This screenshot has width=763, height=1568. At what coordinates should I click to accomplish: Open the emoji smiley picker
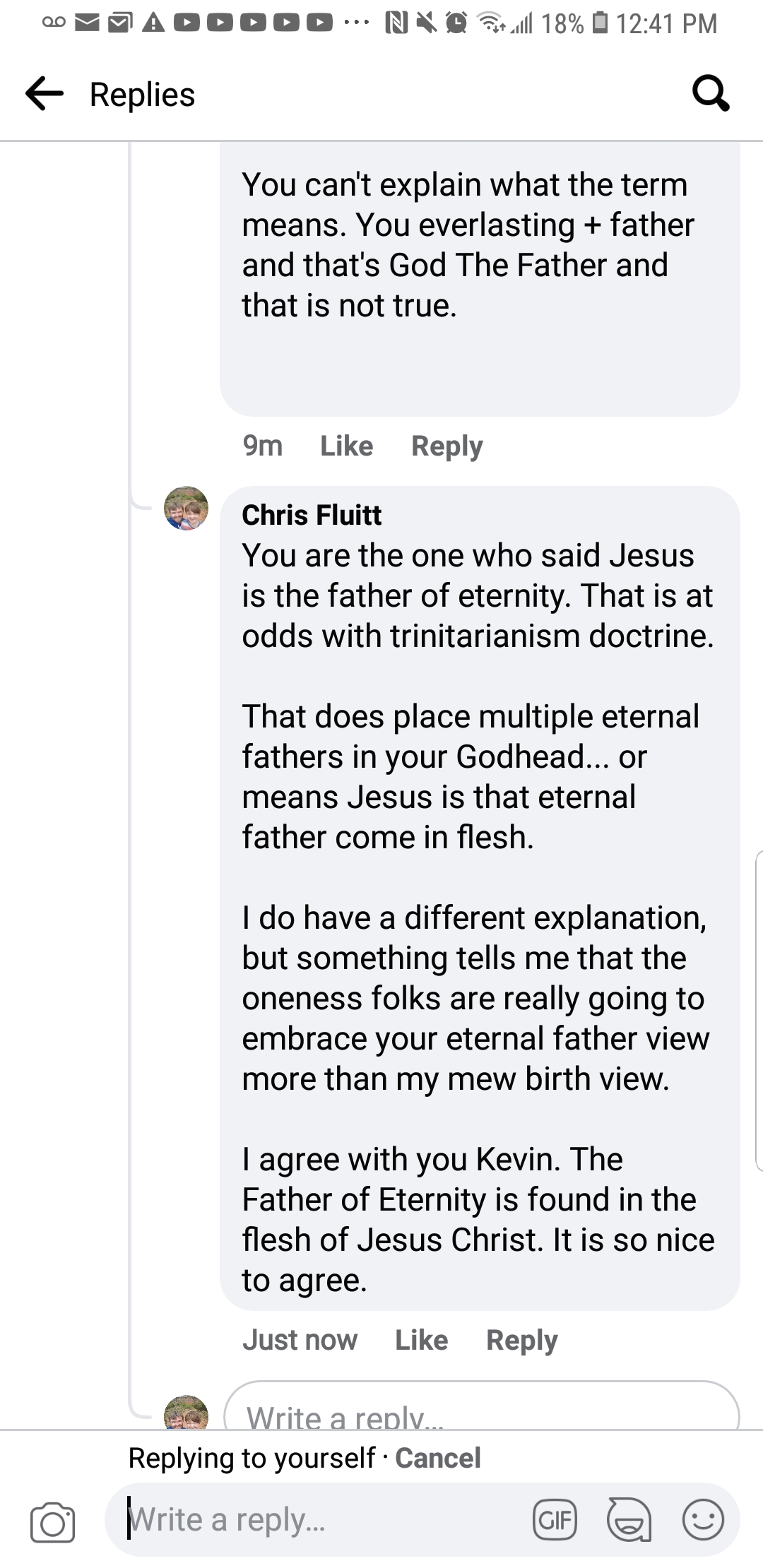702,1519
